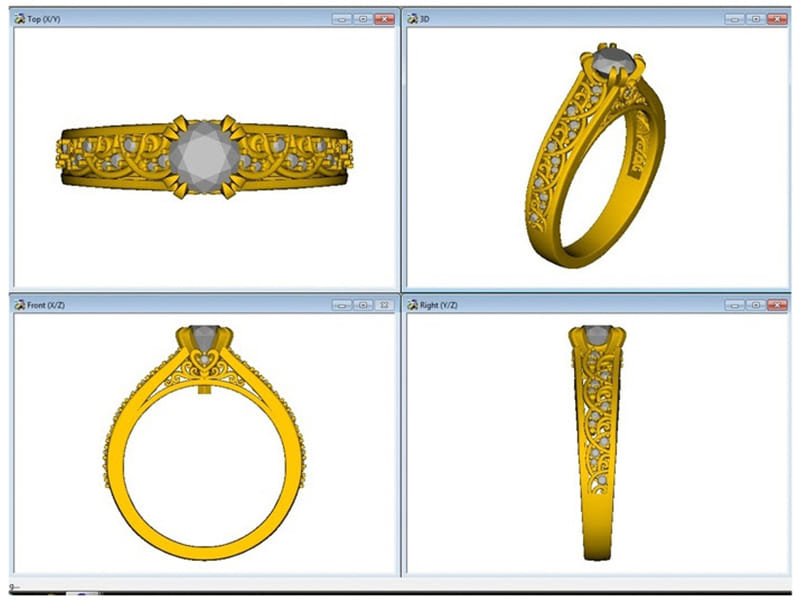Maximize the Top (X/Y) viewport
This screenshot has height=600, width=800.
[x=363, y=19]
